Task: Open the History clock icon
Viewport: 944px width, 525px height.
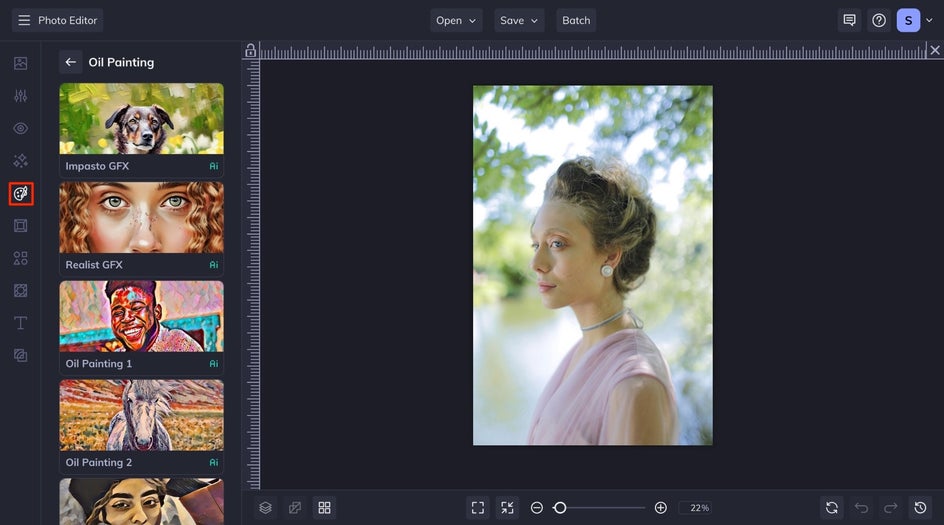Action: (x=920, y=508)
